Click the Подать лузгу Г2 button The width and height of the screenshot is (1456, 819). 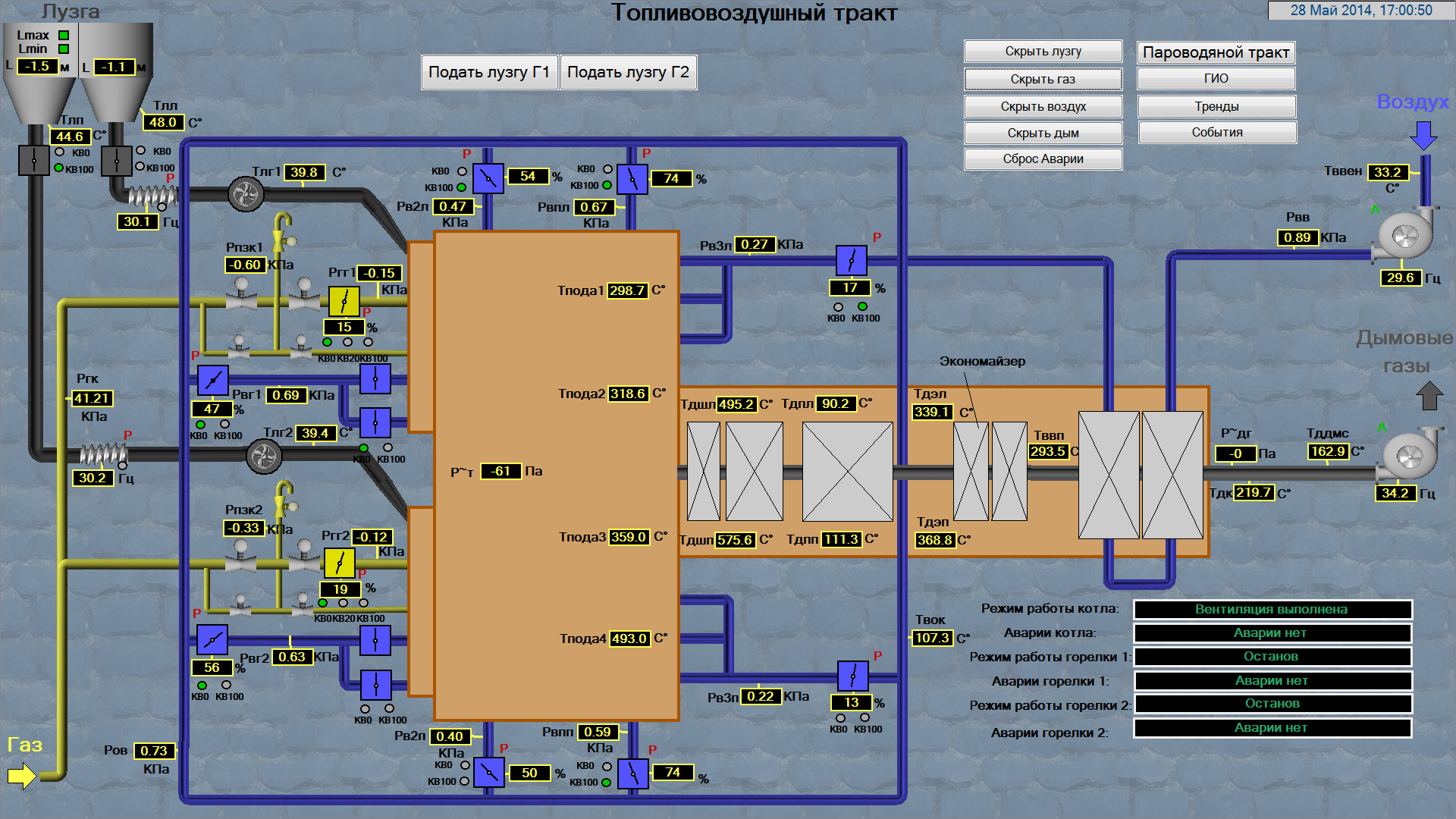[628, 73]
